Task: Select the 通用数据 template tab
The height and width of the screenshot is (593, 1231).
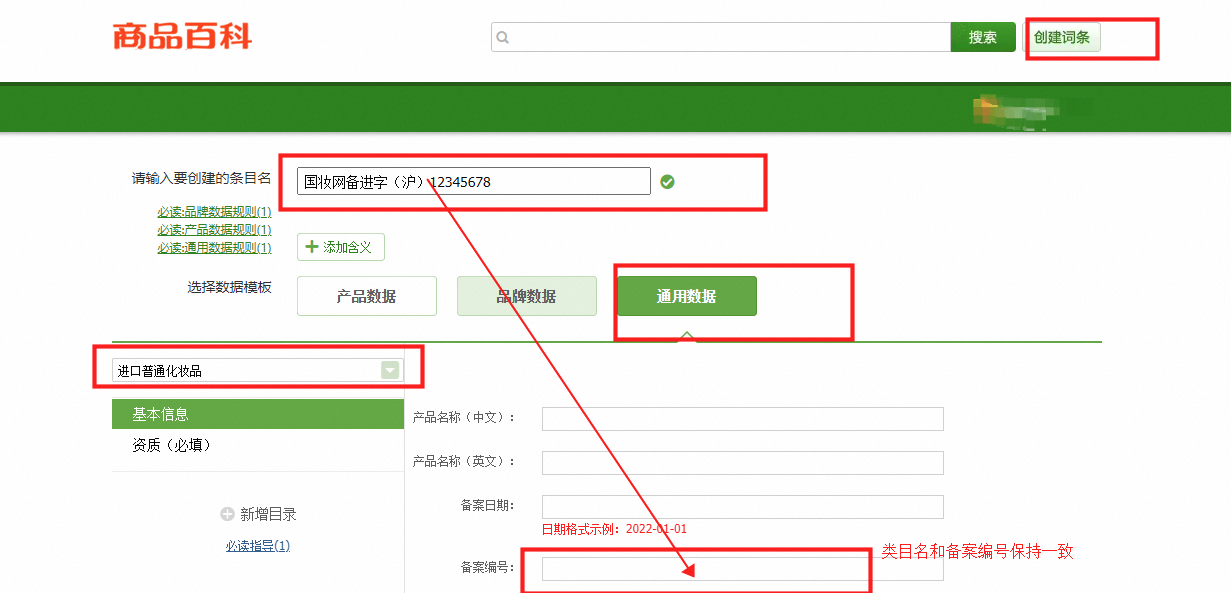Action: tap(687, 296)
